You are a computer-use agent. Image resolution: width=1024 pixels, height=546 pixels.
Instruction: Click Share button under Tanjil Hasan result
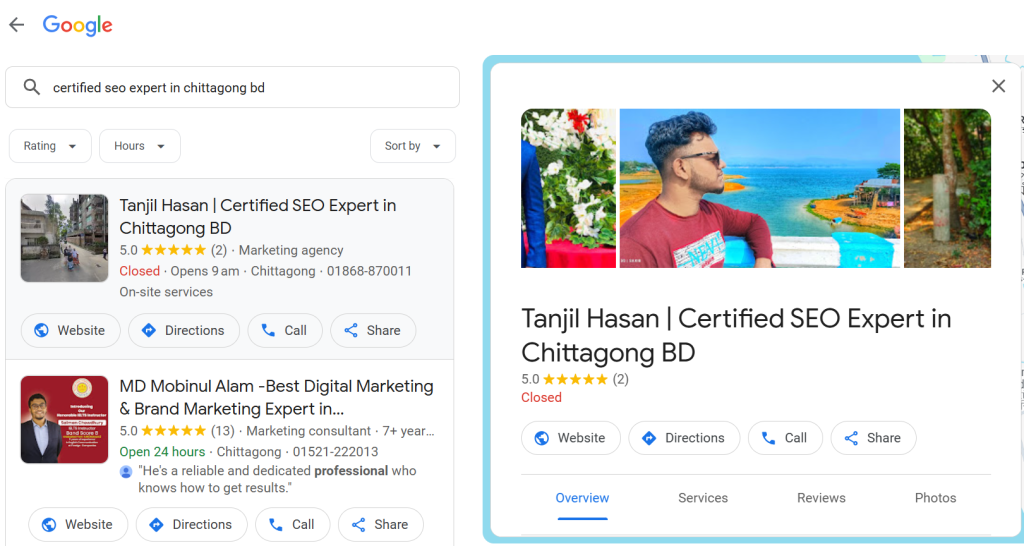click(x=373, y=330)
